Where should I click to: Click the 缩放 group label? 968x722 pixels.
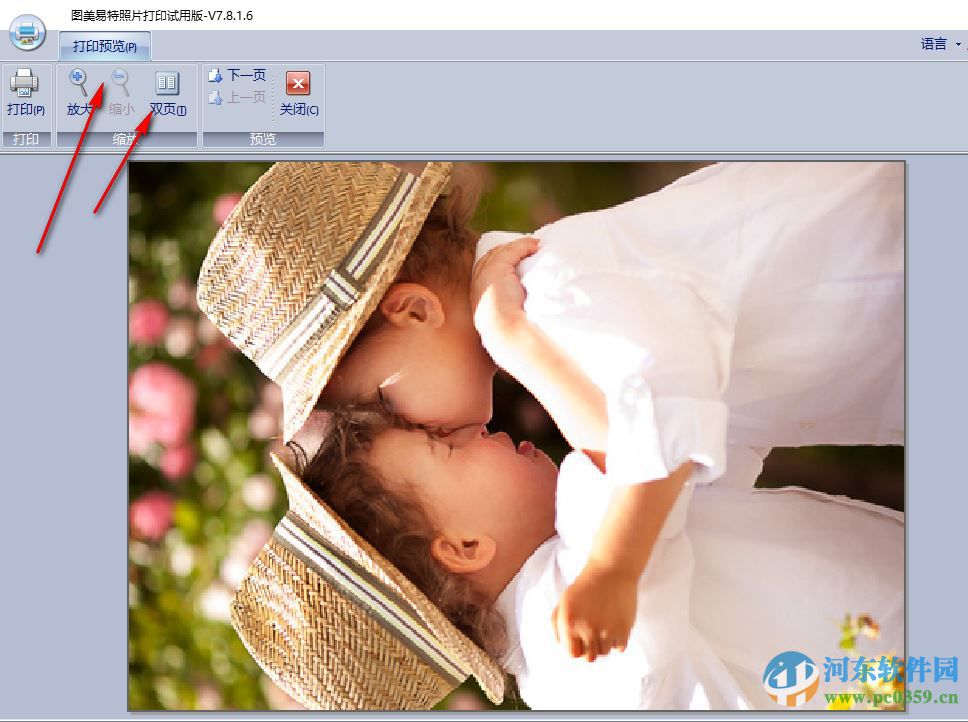(x=127, y=139)
